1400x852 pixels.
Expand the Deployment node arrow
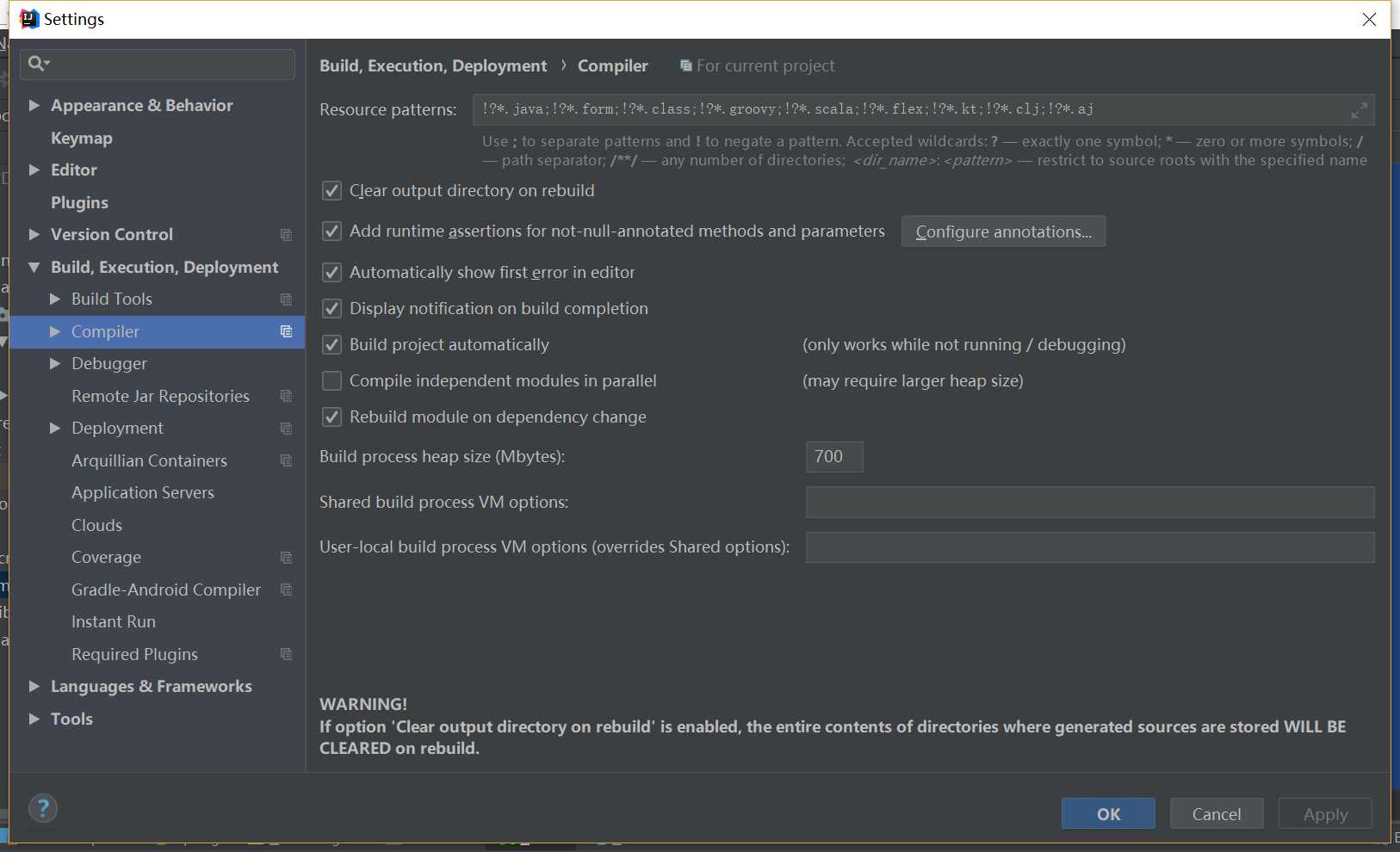click(x=55, y=428)
